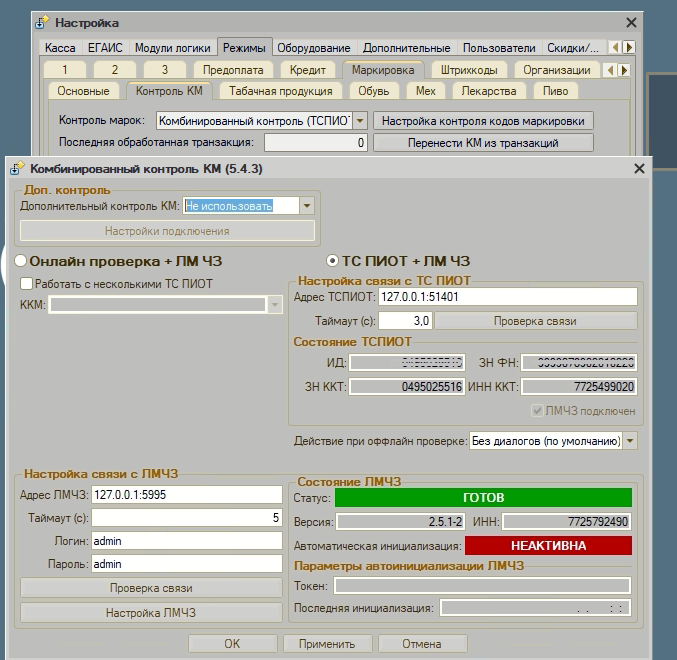Switch to Касса tab
The image size is (677, 660).
coord(60,47)
